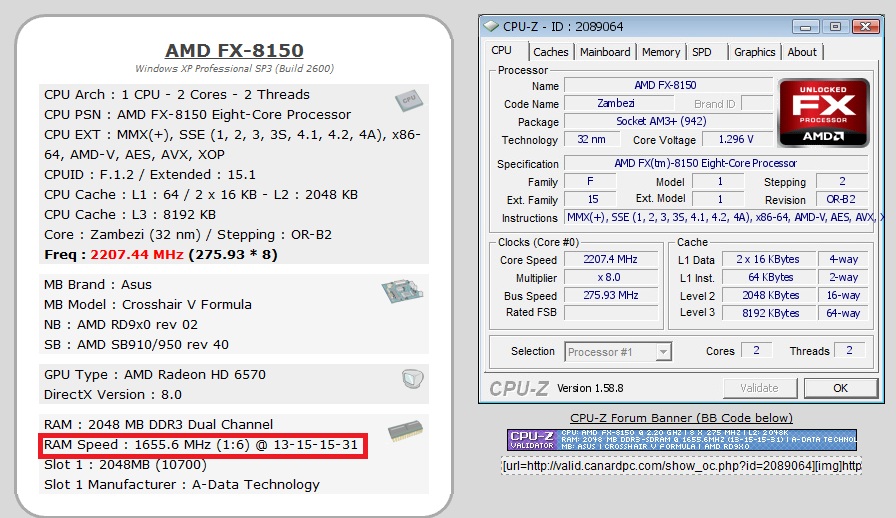Click the RAM Speed 1655.6 MHz line
Screen dimensions: 896x518
point(201,445)
